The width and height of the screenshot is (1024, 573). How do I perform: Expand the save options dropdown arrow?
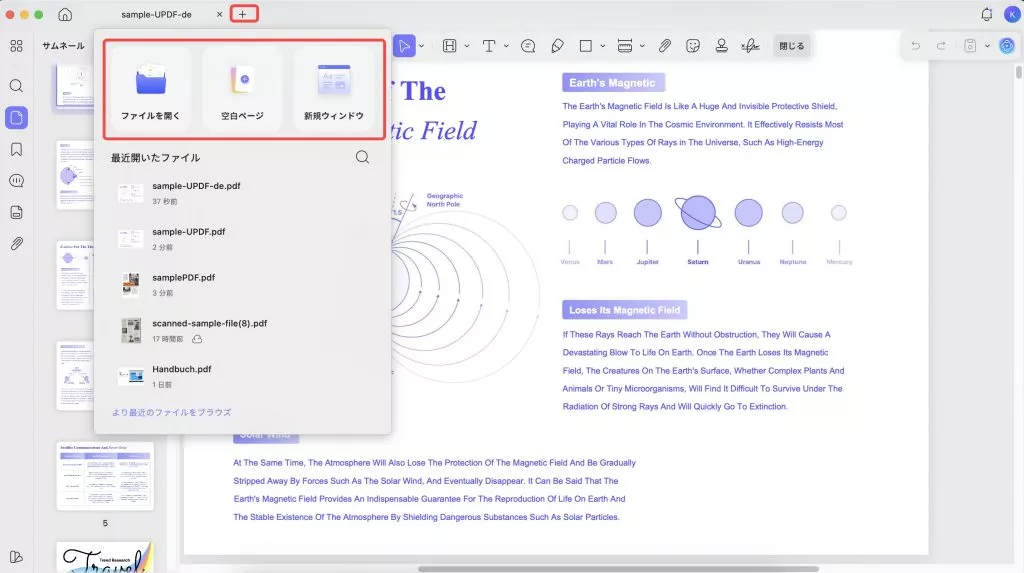click(x=987, y=46)
